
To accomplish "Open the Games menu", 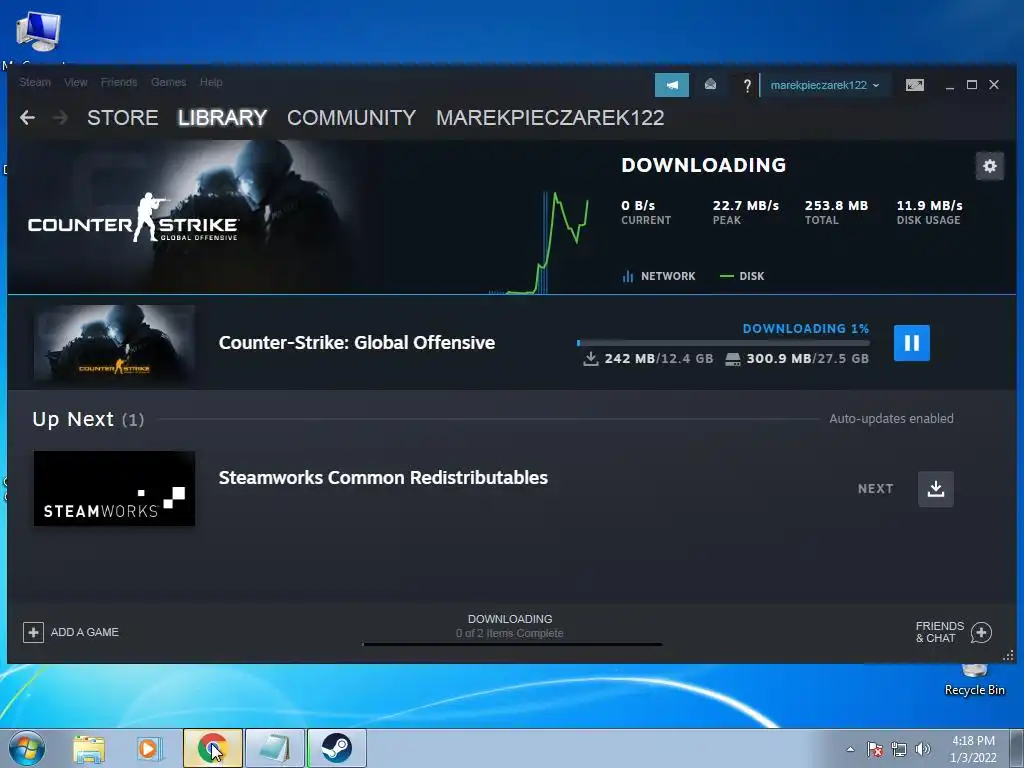I will [168, 82].
